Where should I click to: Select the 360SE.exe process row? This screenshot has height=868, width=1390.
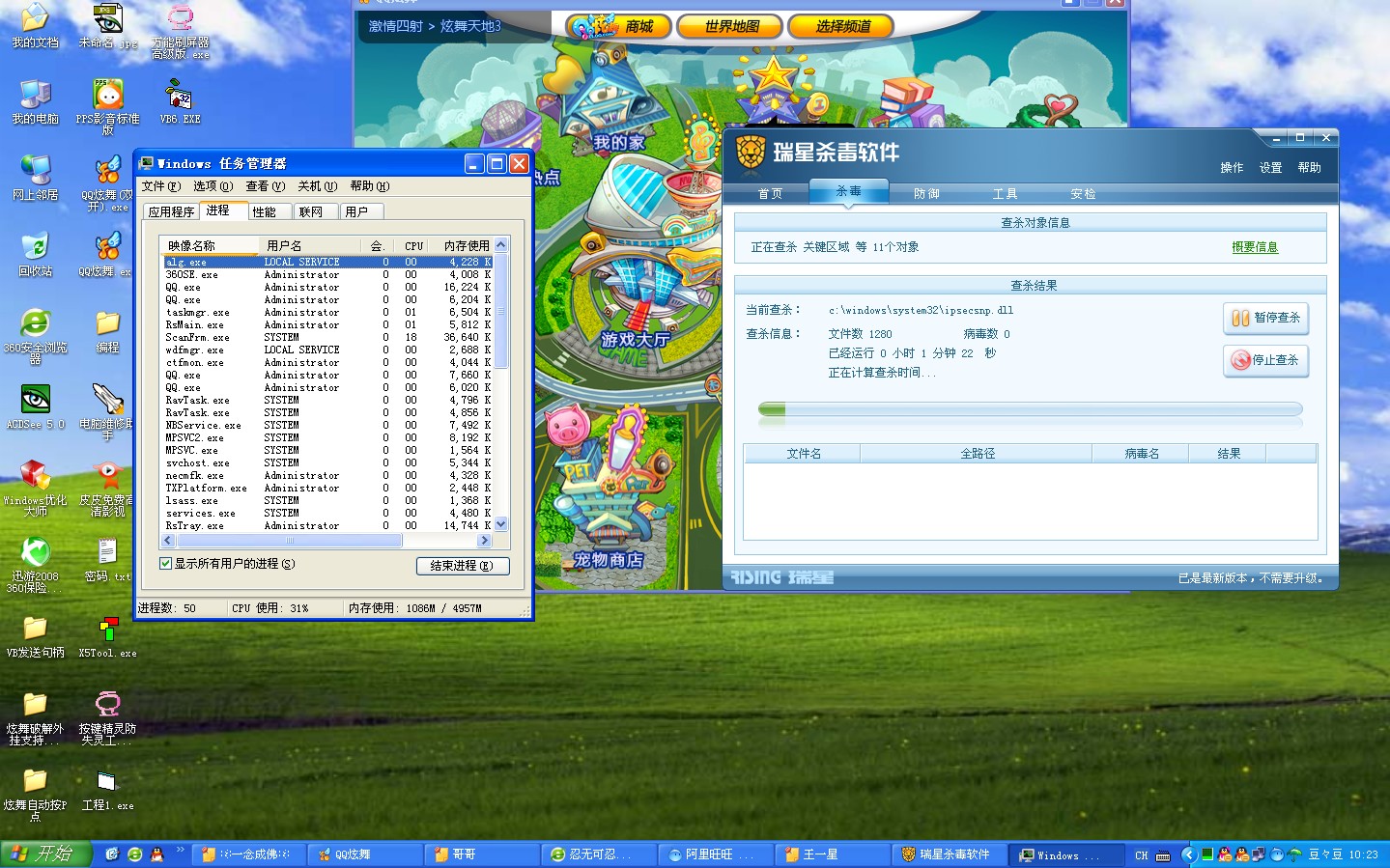click(328, 274)
